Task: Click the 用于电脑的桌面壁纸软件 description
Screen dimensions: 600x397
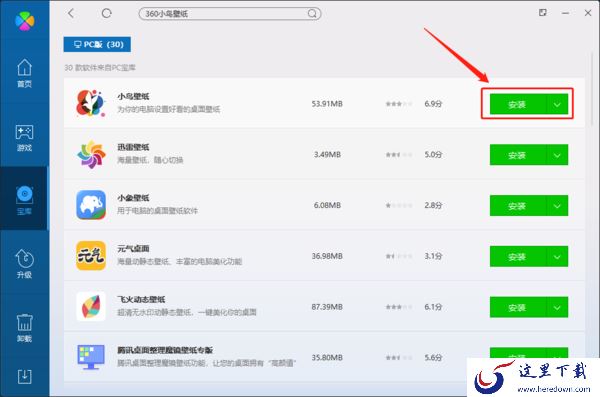Action: coord(157,211)
